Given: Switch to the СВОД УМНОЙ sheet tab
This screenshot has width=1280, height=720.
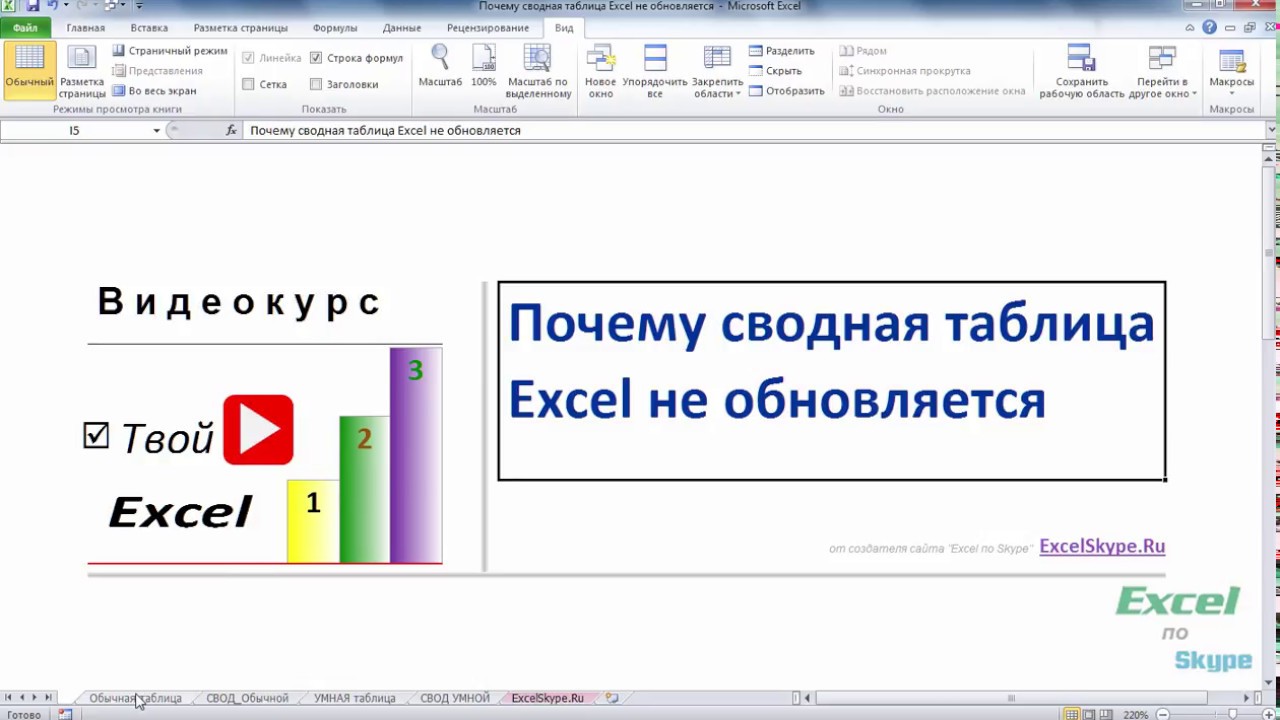Looking at the screenshot, I should (x=455, y=698).
